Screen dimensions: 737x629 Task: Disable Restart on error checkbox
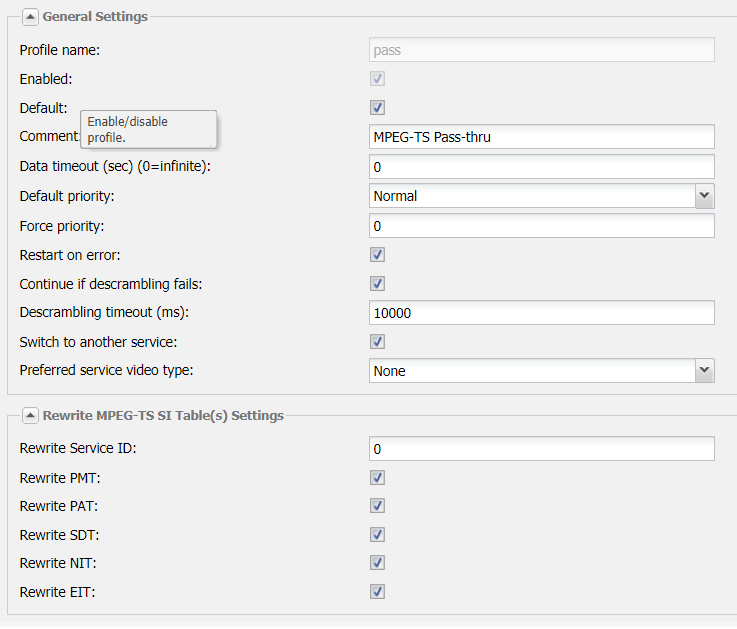(x=377, y=255)
